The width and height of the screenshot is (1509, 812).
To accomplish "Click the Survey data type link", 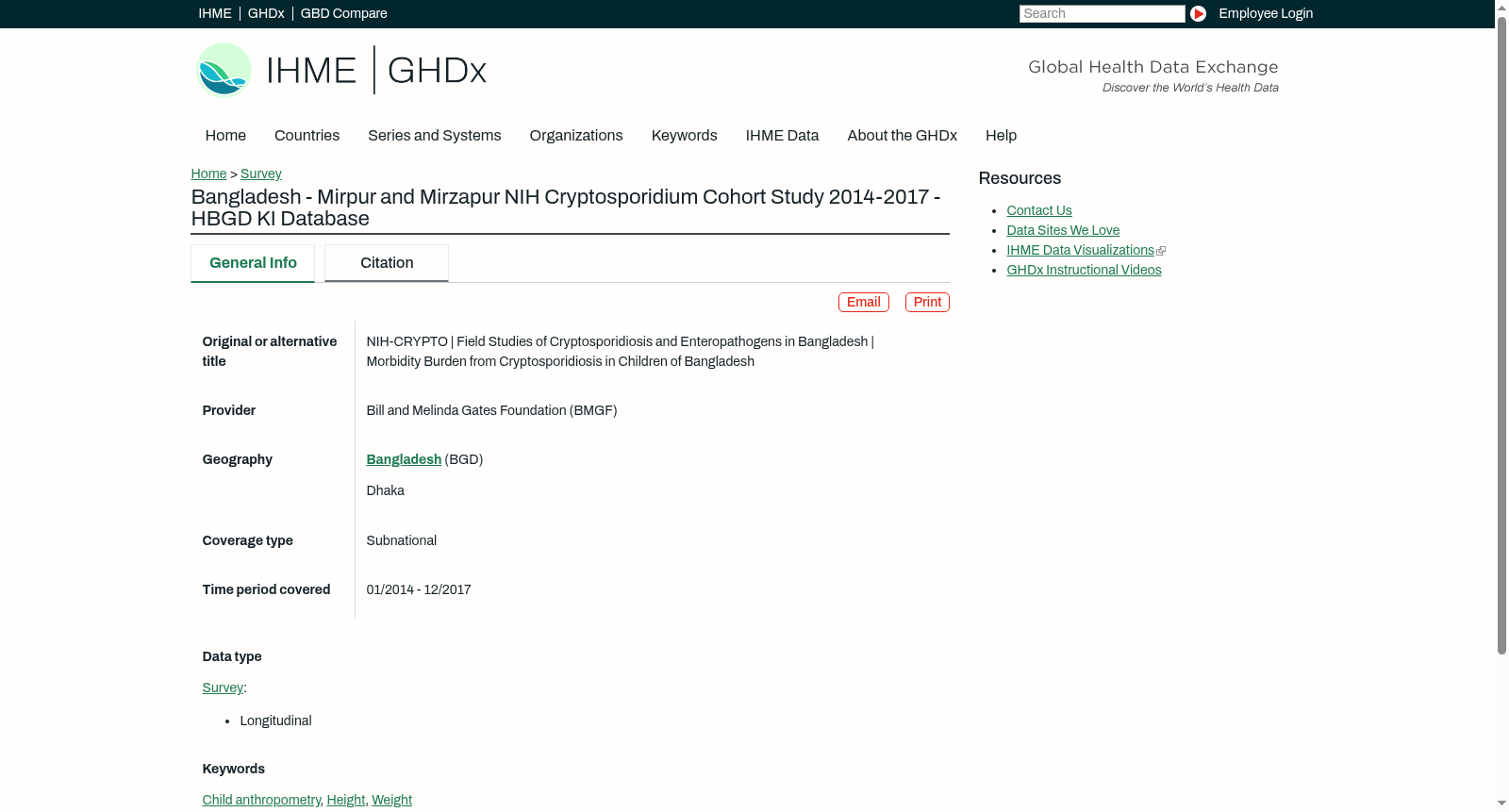I will pyautogui.click(x=223, y=688).
